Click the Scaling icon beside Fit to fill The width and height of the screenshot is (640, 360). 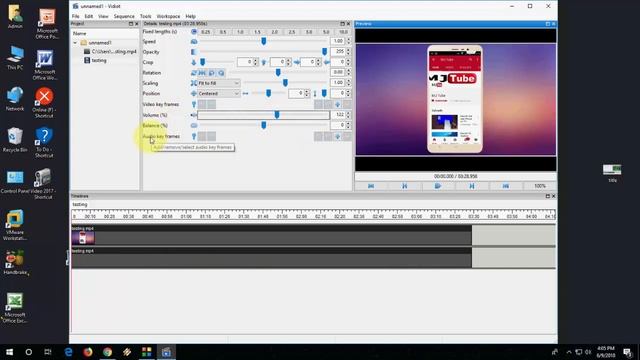(194, 83)
